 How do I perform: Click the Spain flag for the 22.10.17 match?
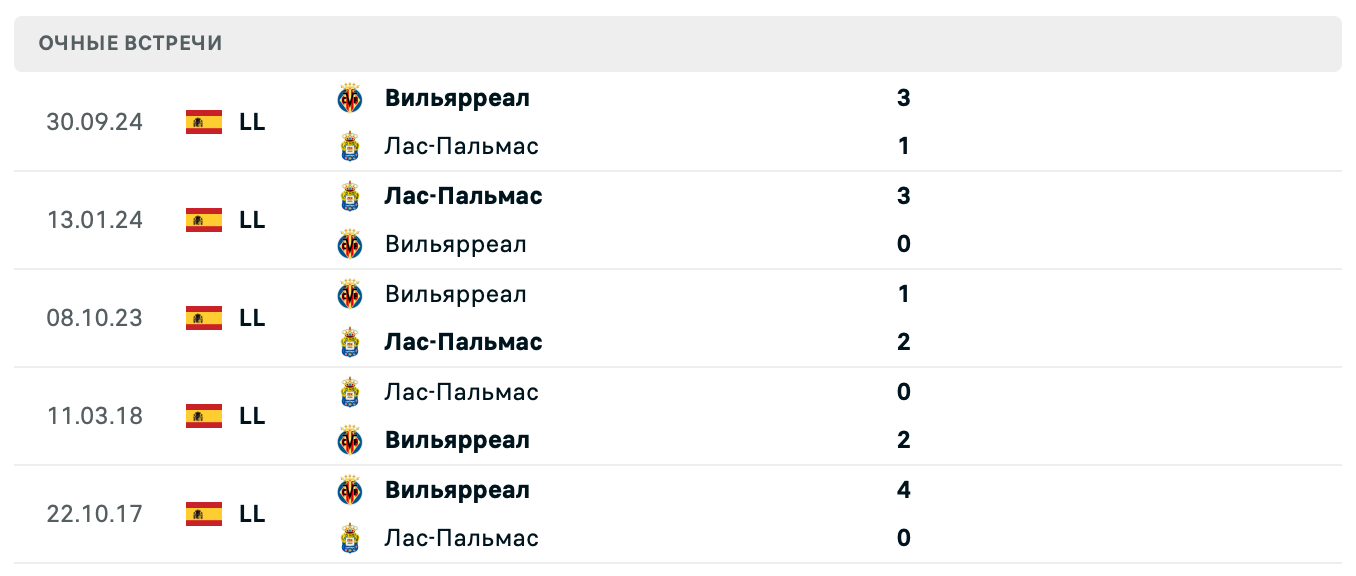click(x=204, y=514)
